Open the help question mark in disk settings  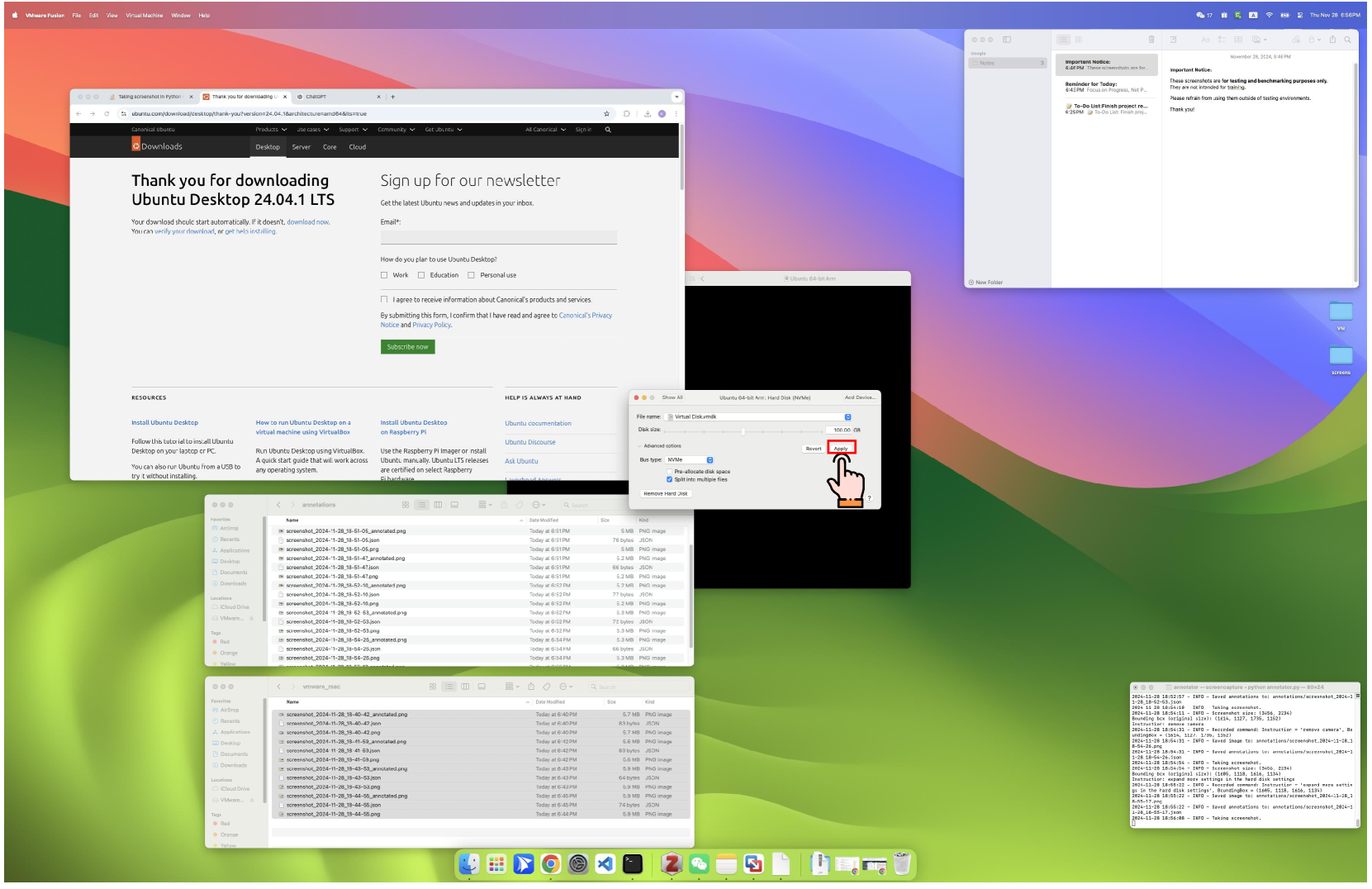869,498
